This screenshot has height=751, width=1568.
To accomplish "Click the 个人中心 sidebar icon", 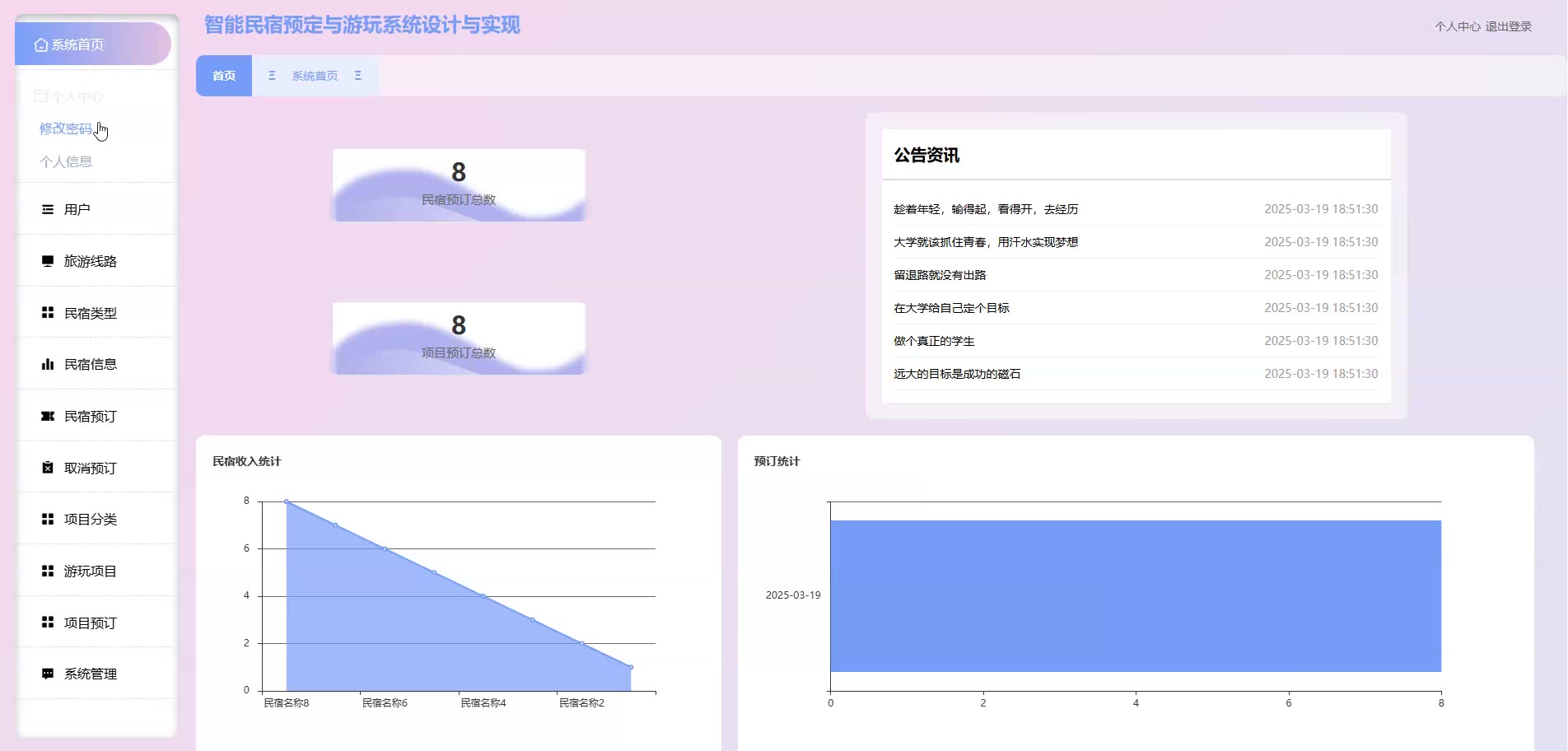I will click(x=41, y=96).
